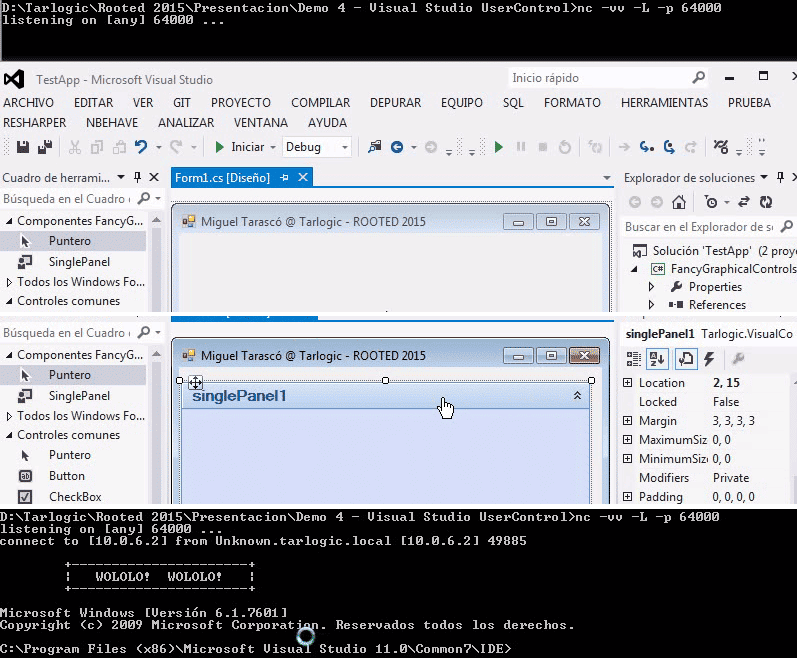
Task: Open the RESHARPER menu
Action: pos(35,123)
